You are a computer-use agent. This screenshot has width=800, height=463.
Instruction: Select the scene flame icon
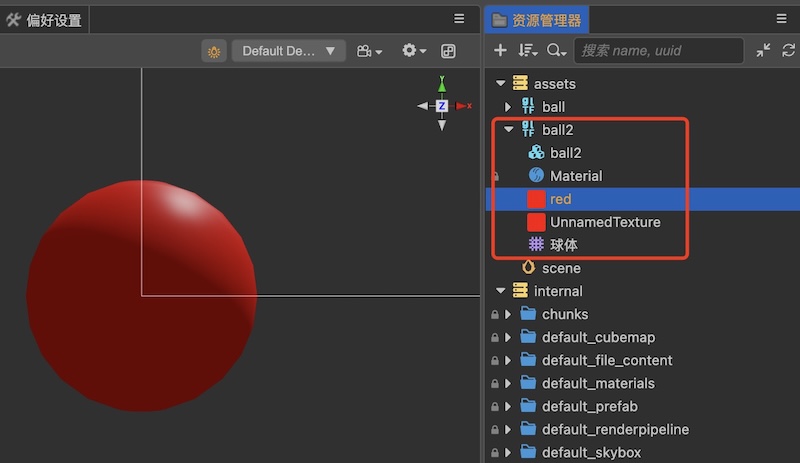pyautogui.click(x=529, y=267)
